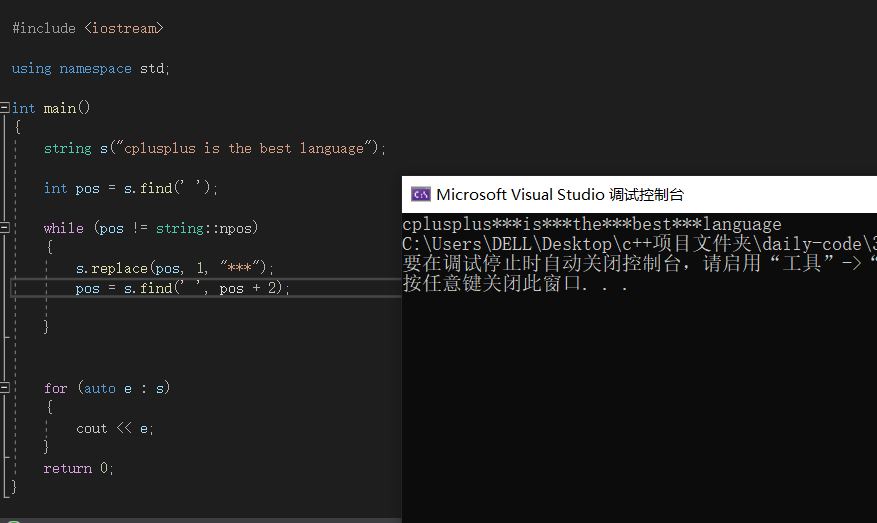The image size is (877, 523).
Task: Click the int pos = s.find line
Action: 130,188
